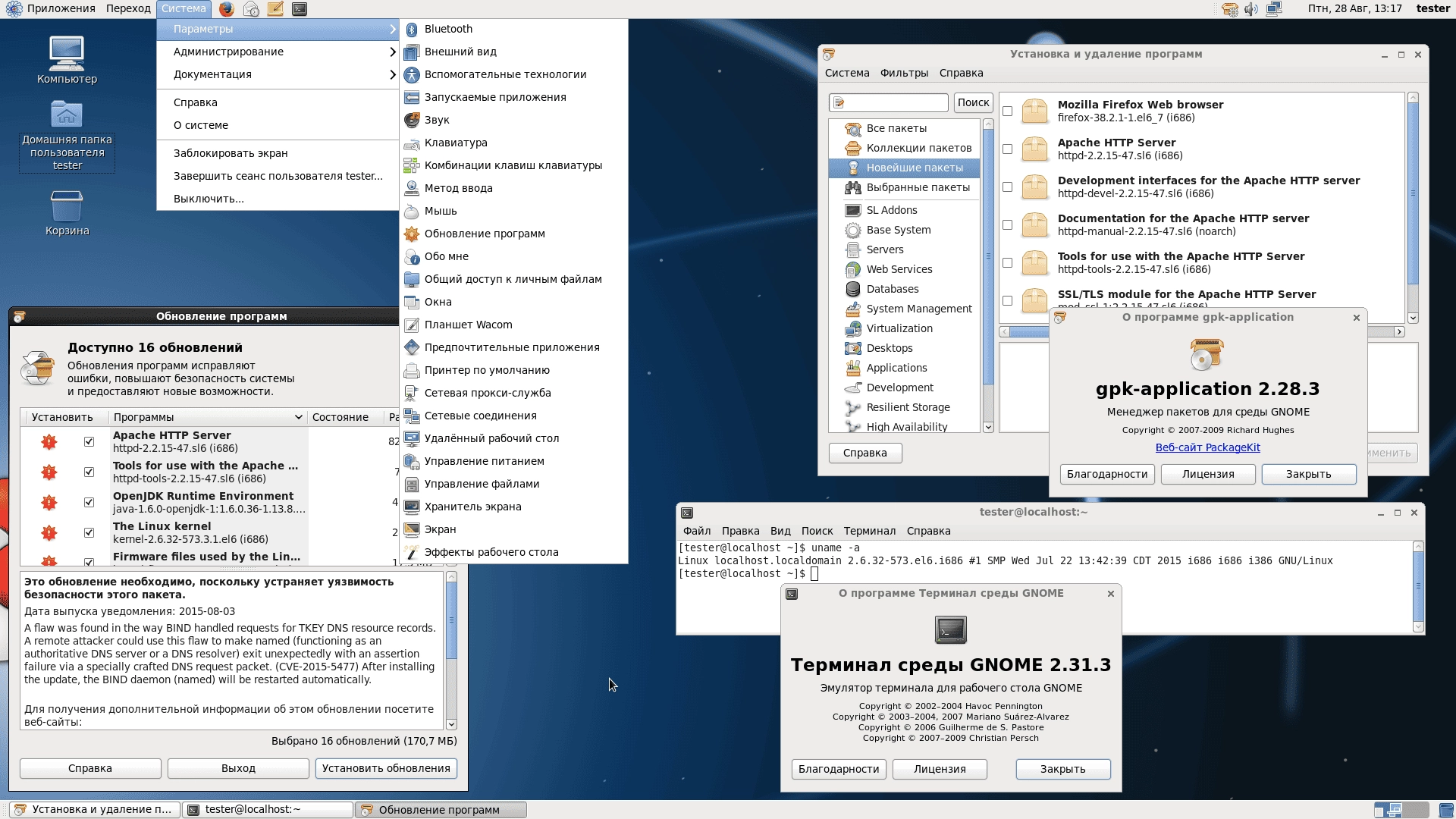This screenshot has height=819, width=1456.
Task: Select the Virtualization package group
Action: click(904, 328)
